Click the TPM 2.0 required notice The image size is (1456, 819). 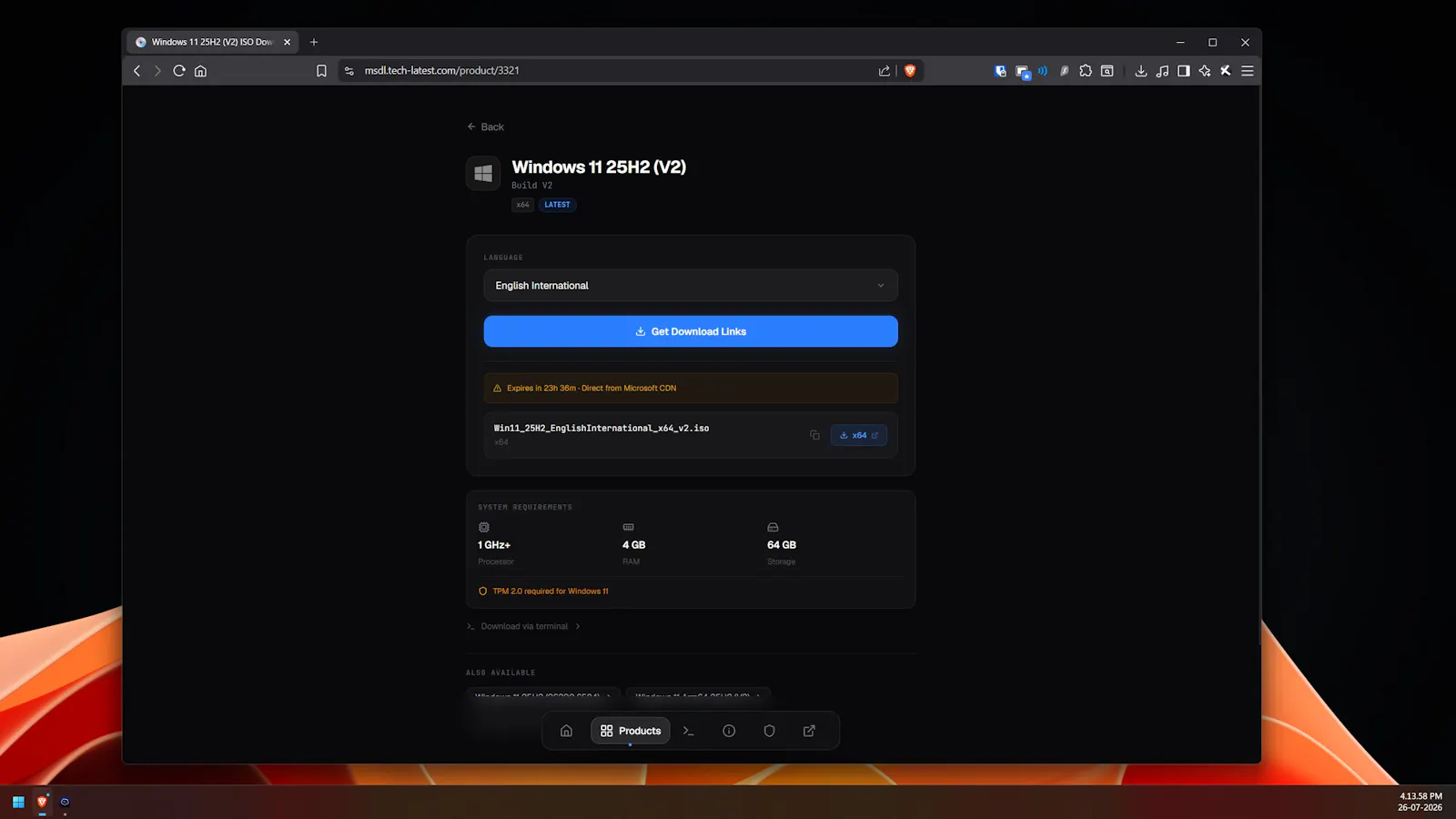(x=543, y=591)
